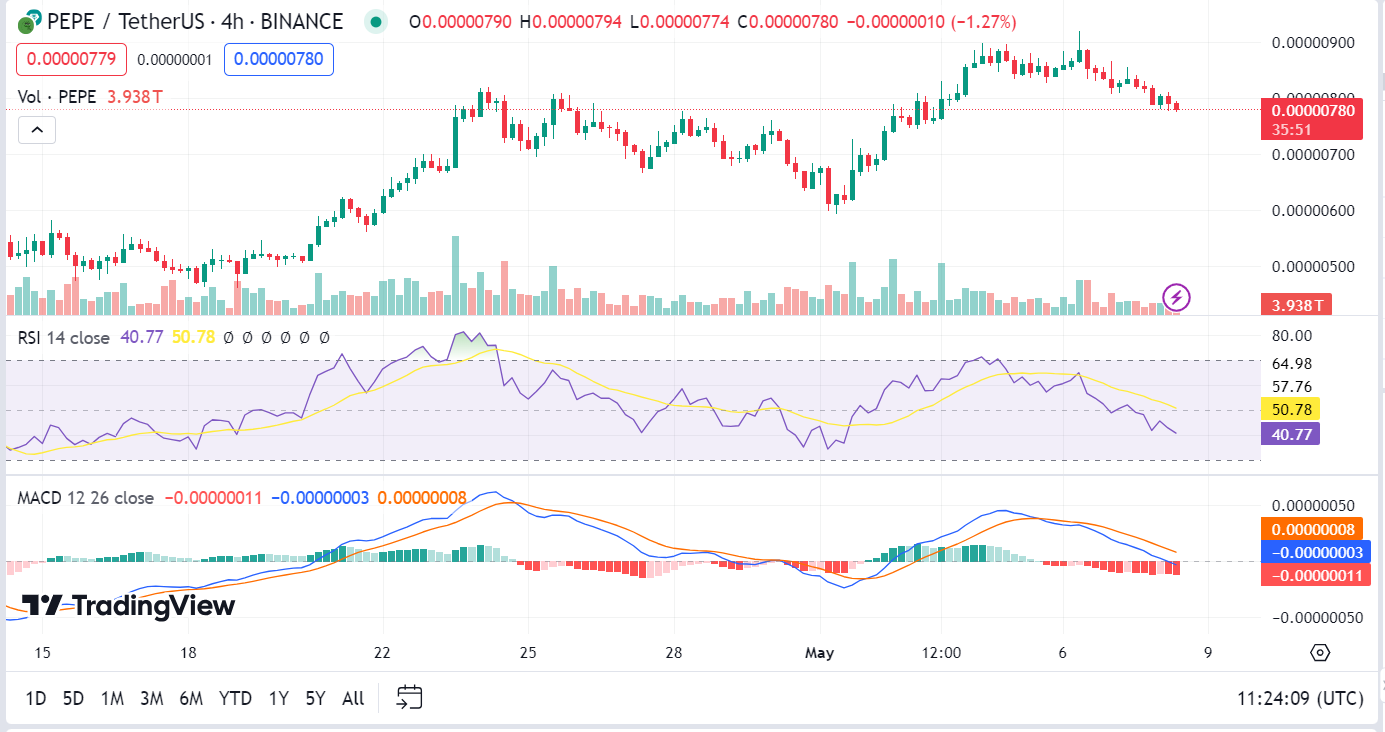Open chart settings gear icon
Screen dimensions: 1385x732
[x=1320, y=653]
